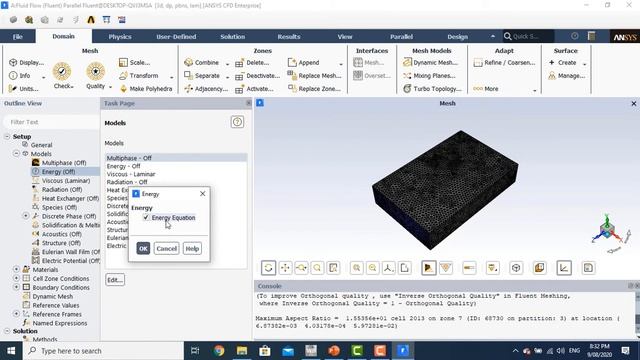Click the mesh Info icon

[13, 76]
